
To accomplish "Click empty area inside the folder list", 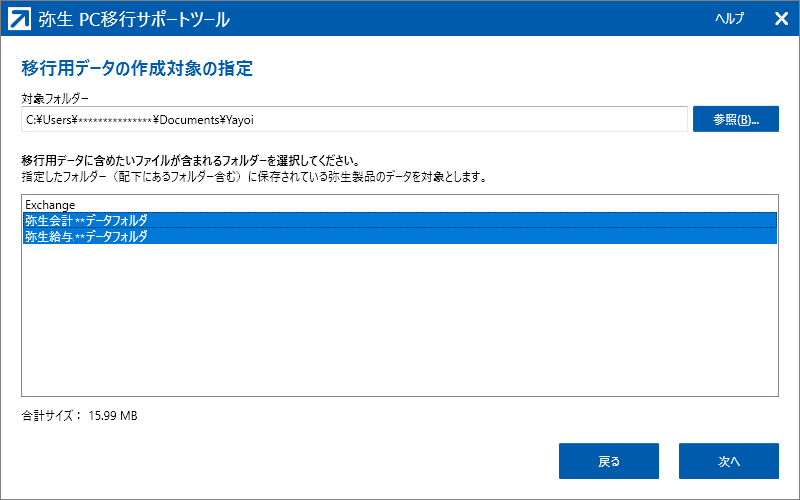I will (x=400, y=320).
